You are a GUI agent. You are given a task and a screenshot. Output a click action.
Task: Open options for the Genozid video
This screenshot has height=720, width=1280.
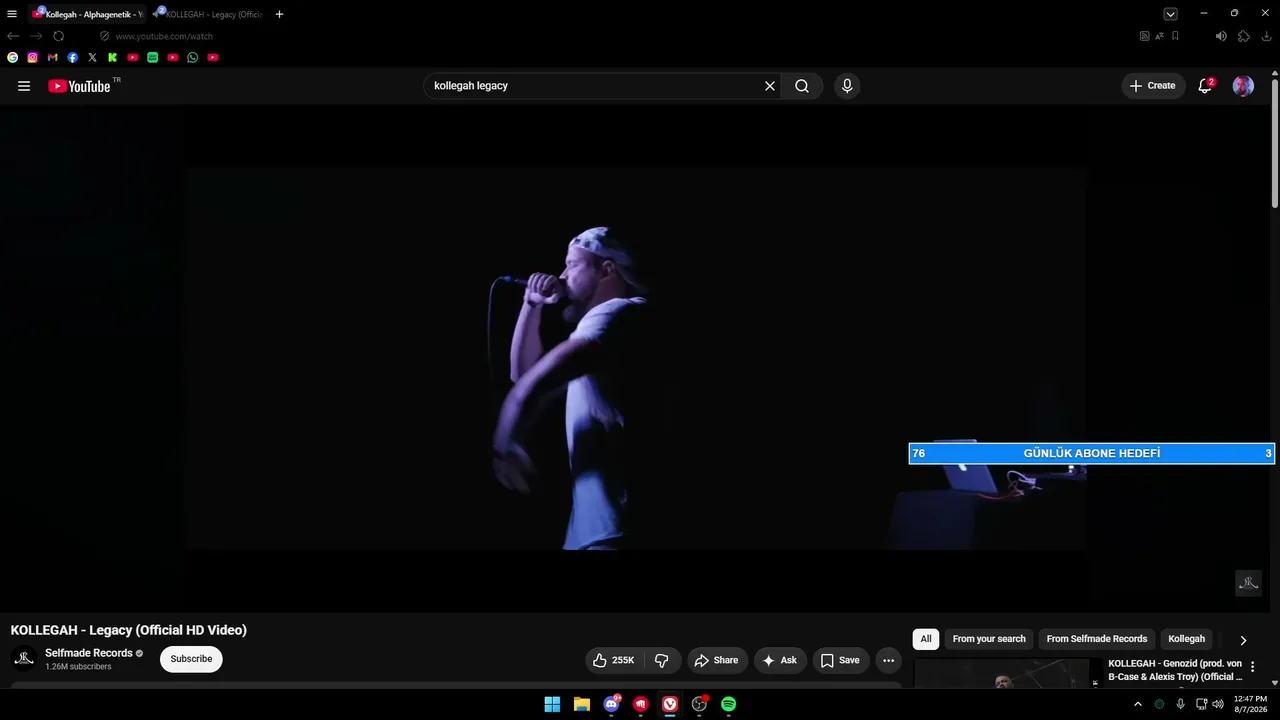click(1252, 667)
